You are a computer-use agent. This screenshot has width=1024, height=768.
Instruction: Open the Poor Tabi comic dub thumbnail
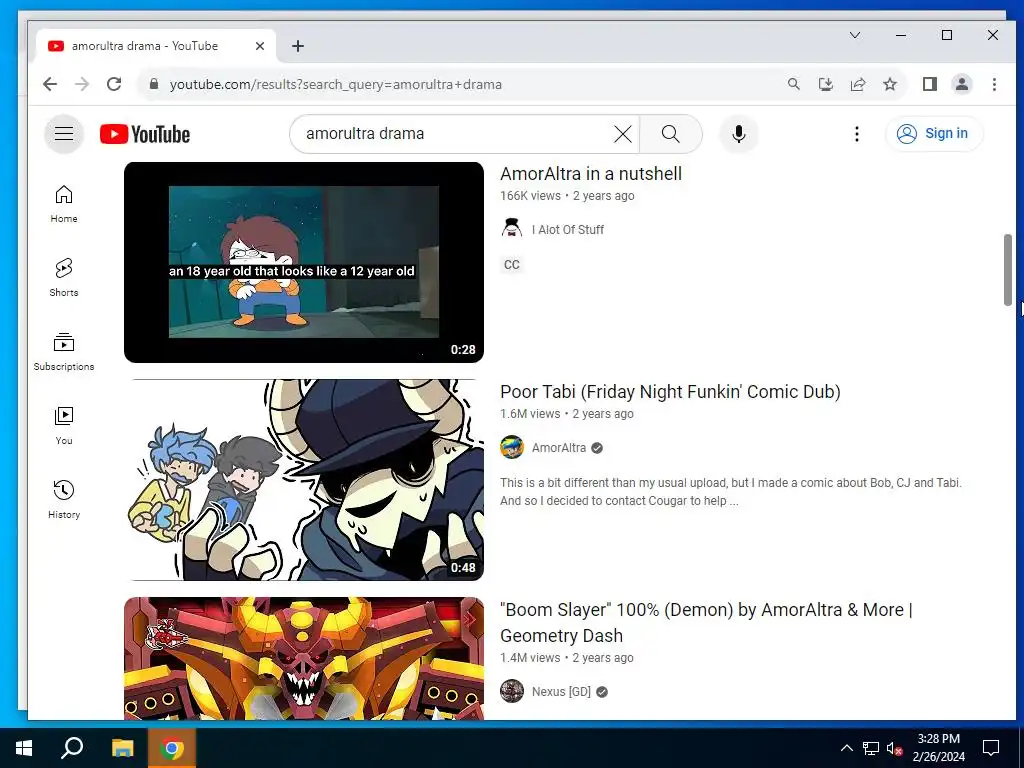coord(304,480)
